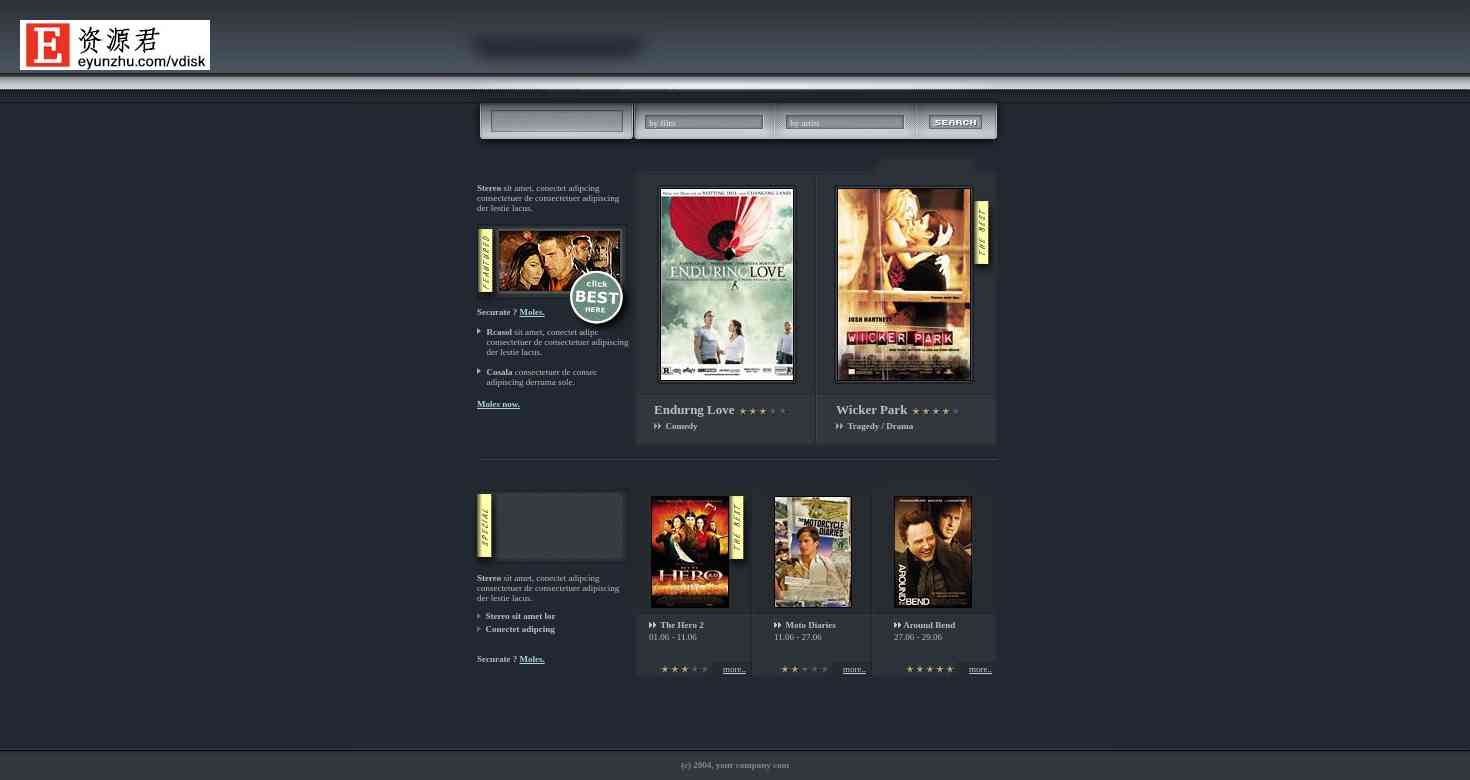Open the Motorcycle Diaries poster
This screenshot has height=780, width=1470.
coord(812,552)
